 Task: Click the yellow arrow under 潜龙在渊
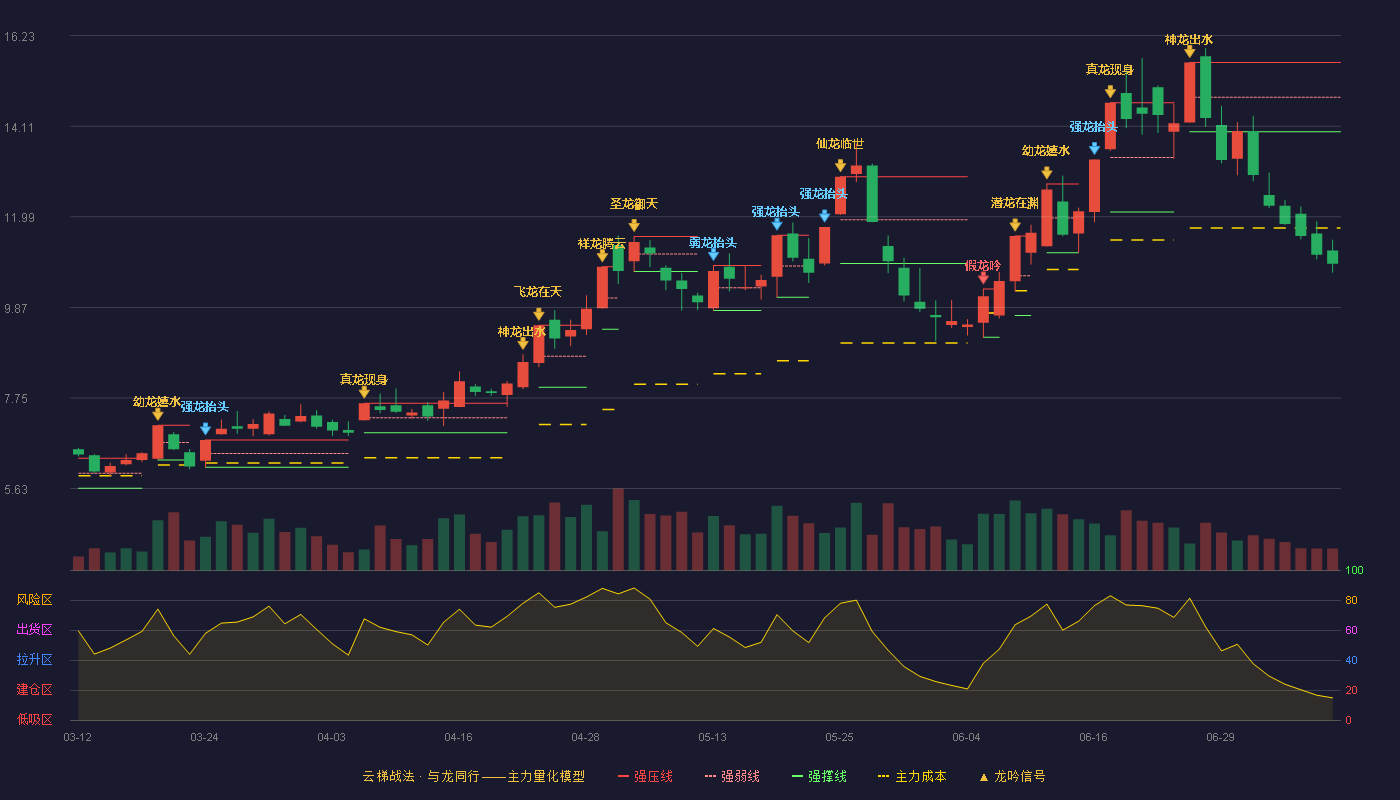[x=1015, y=225]
